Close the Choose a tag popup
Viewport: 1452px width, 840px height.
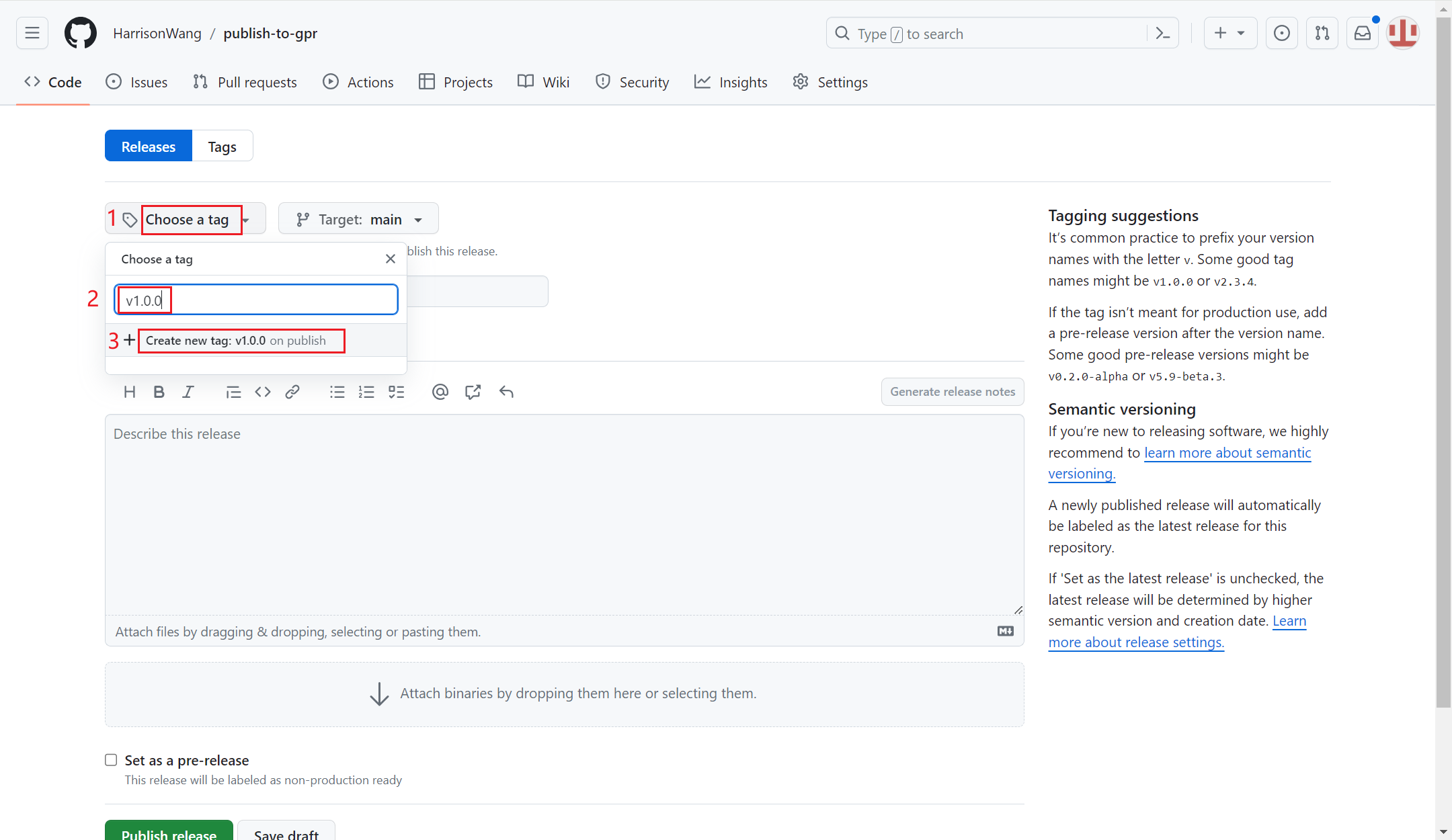[x=391, y=259]
